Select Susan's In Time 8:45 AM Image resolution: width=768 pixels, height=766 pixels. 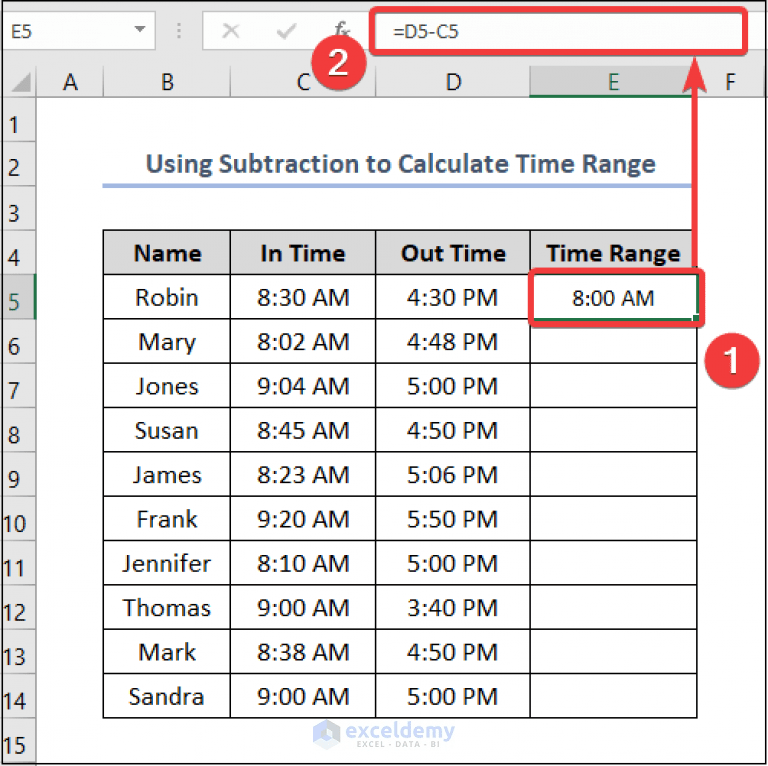click(303, 431)
